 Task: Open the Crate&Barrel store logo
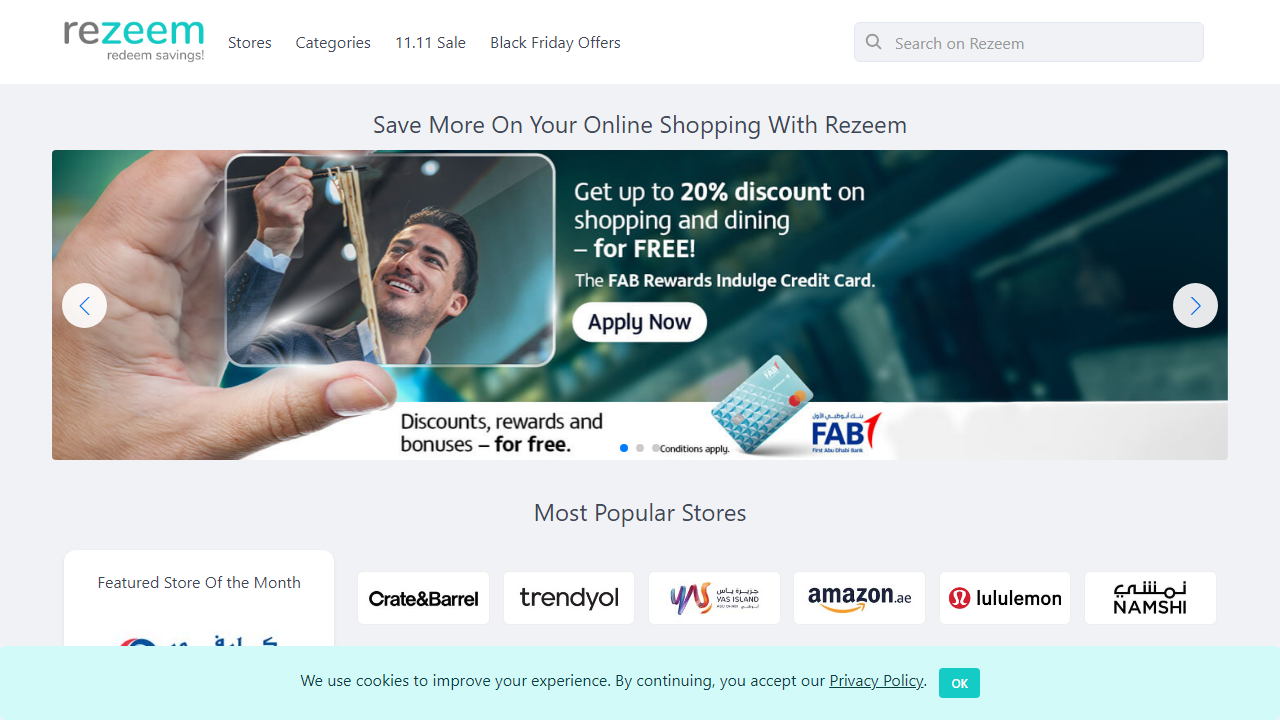[x=424, y=598]
